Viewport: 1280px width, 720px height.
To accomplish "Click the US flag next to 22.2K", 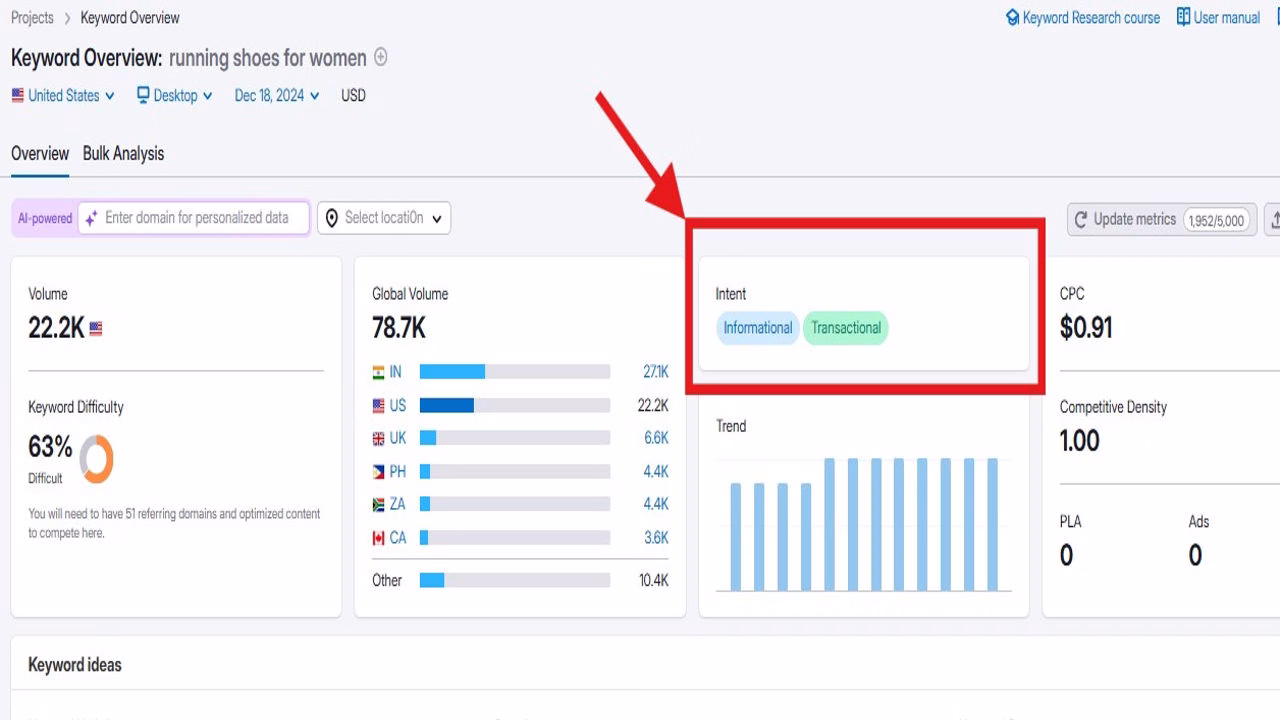I will point(95,327).
